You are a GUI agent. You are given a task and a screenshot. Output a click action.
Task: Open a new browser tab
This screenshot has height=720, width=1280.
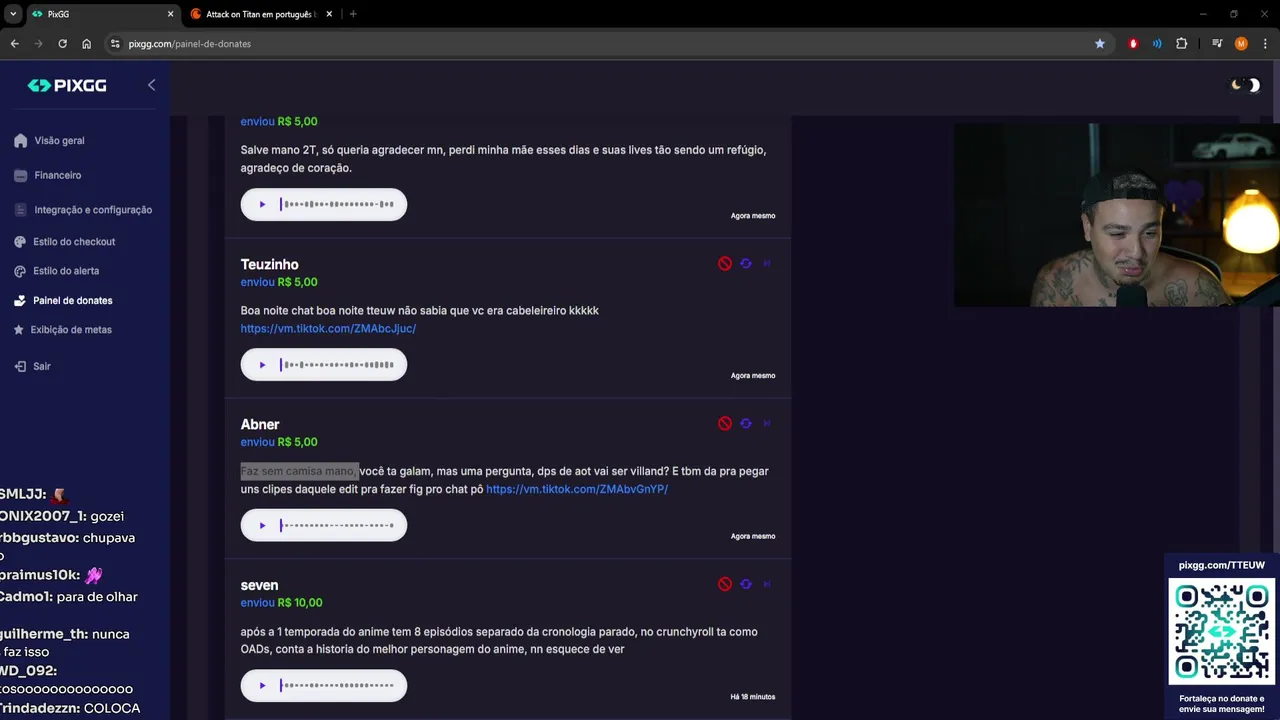(x=353, y=14)
